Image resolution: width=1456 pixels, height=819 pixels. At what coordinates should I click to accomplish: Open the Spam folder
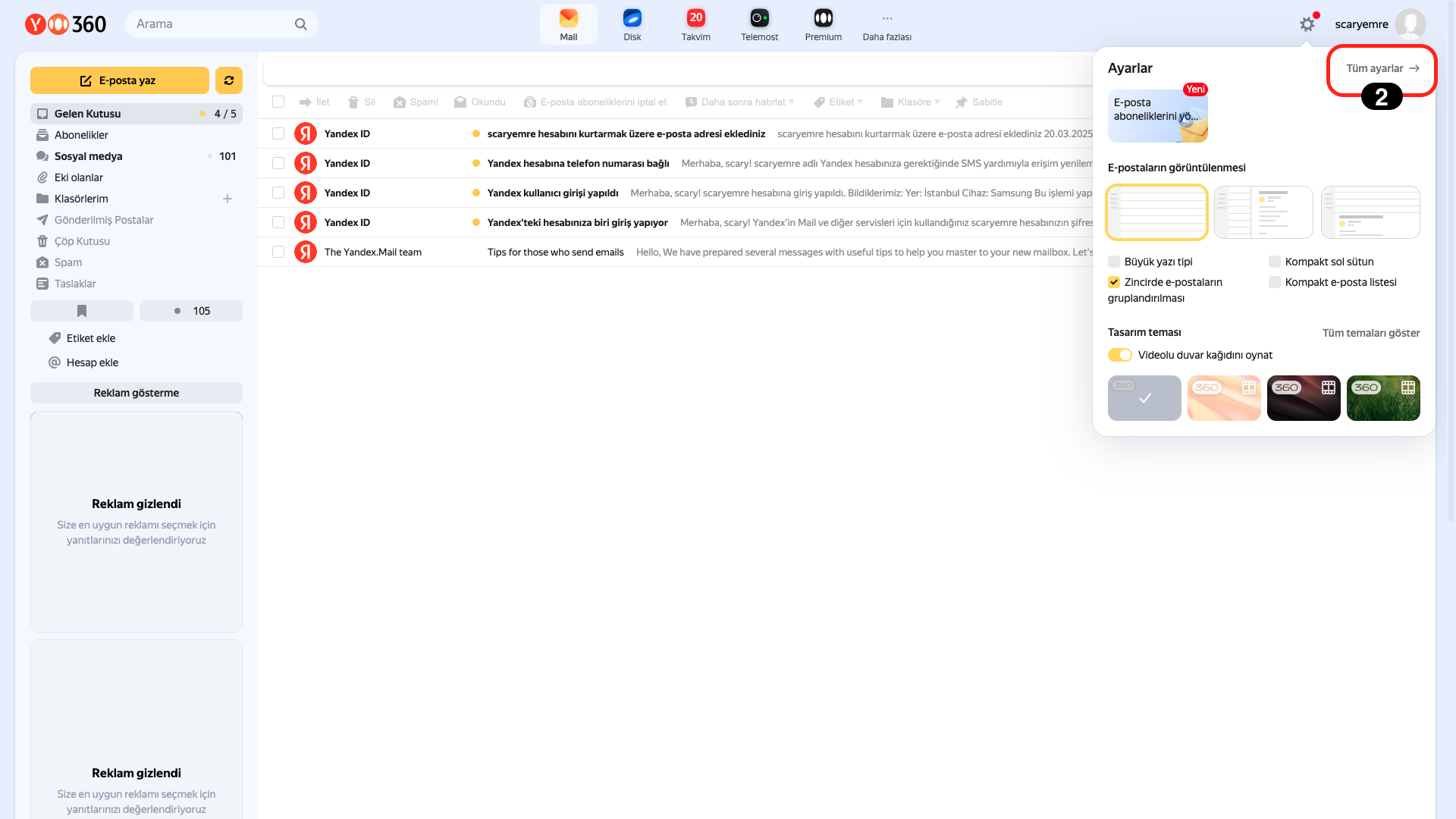tap(136, 262)
